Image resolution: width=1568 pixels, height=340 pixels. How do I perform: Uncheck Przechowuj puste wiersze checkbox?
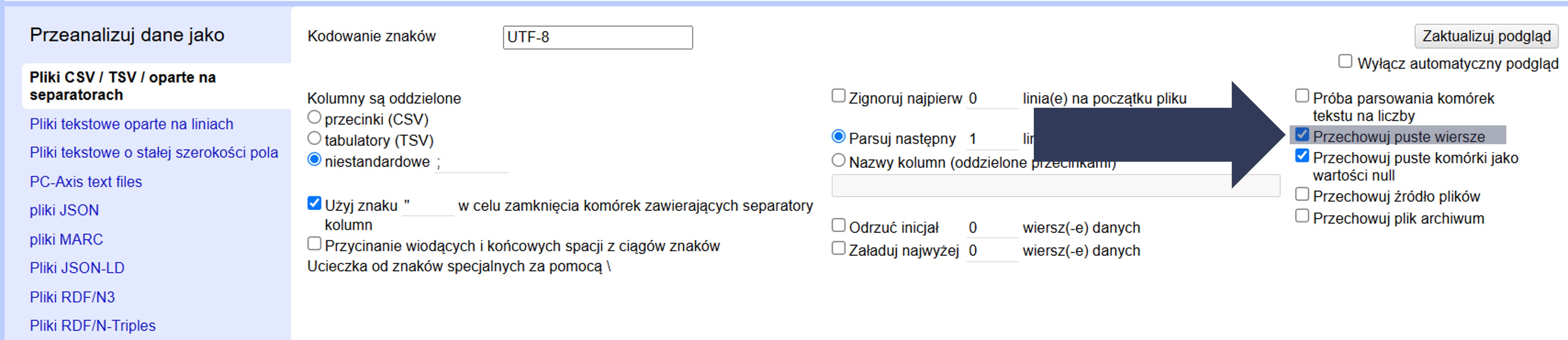[1302, 135]
